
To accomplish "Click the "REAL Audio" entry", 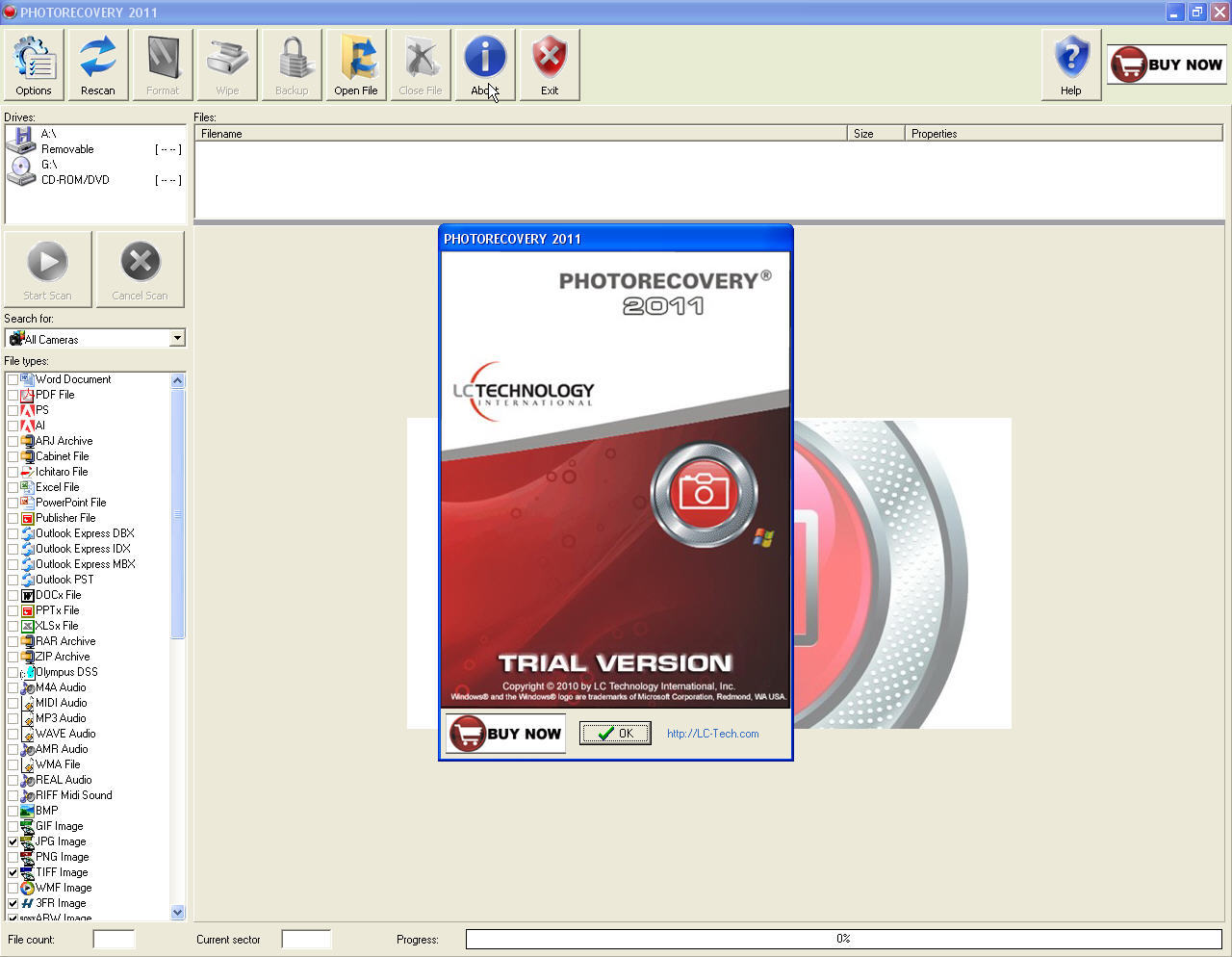I will click(x=64, y=780).
